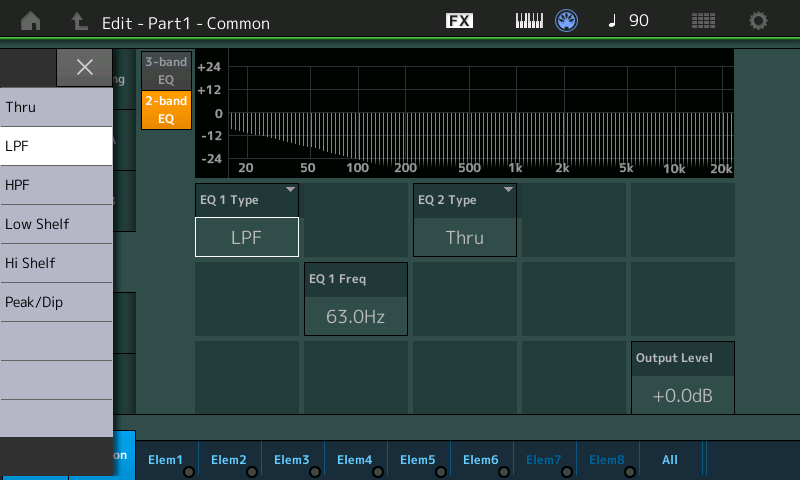Toggle the Elem8 on/off indicator
The height and width of the screenshot is (480, 800).
630,472
